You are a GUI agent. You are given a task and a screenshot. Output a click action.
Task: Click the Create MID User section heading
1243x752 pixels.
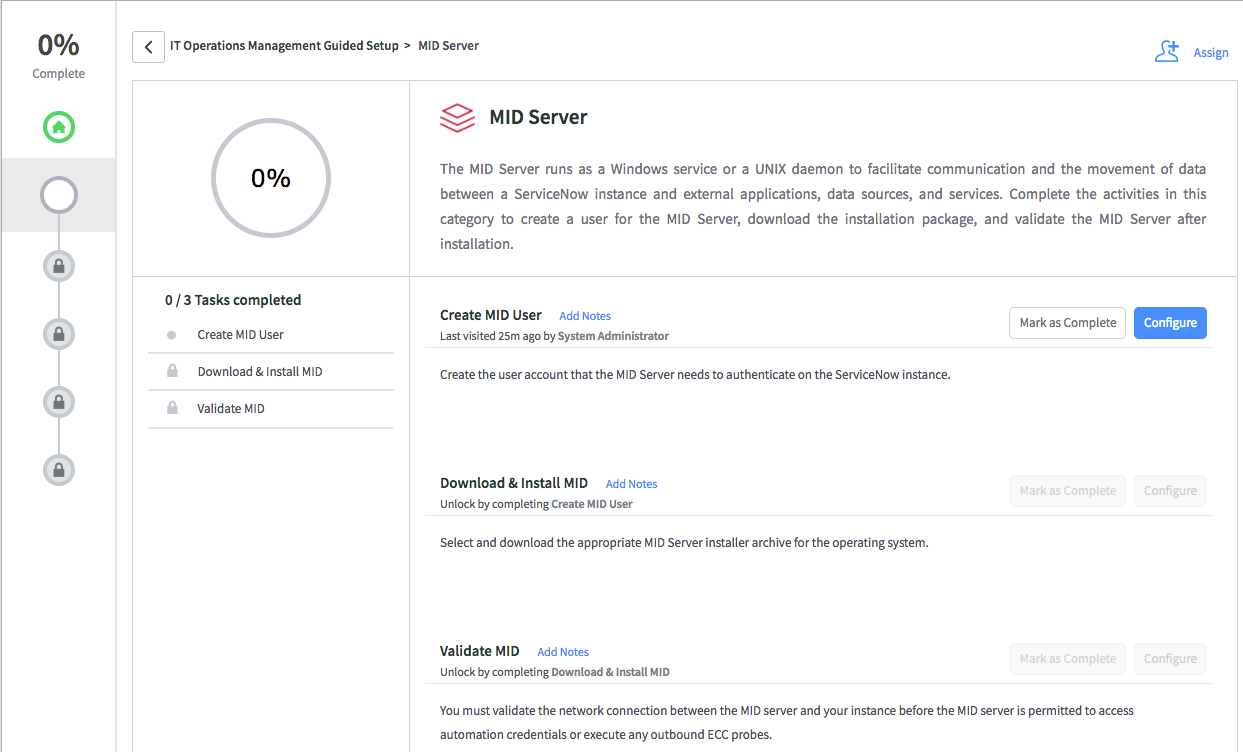click(x=491, y=315)
